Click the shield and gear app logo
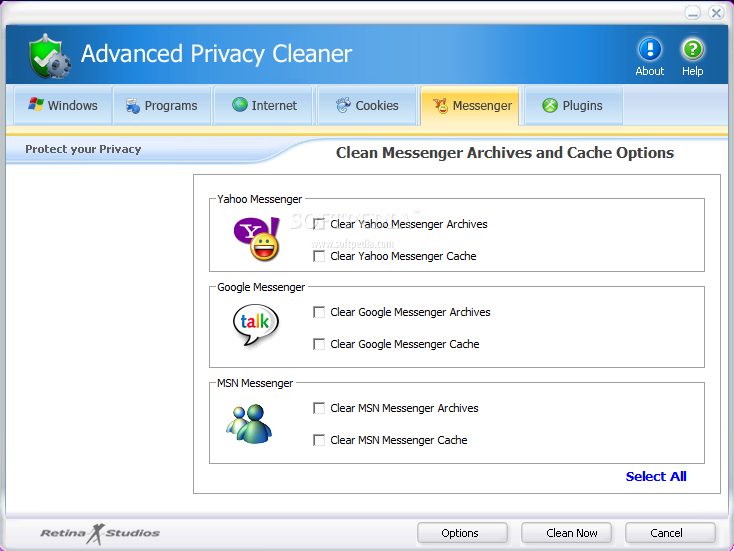This screenshot has height=551, width=734. point(49,56)
